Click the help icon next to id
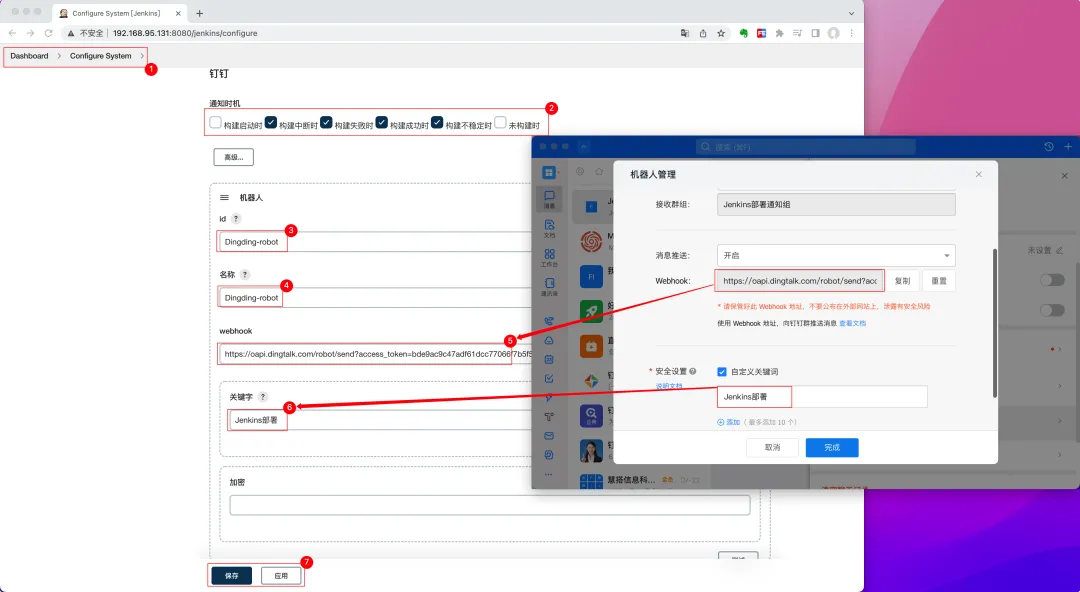The width and height of the screenshot is (1080, 592). pos(236,218)
